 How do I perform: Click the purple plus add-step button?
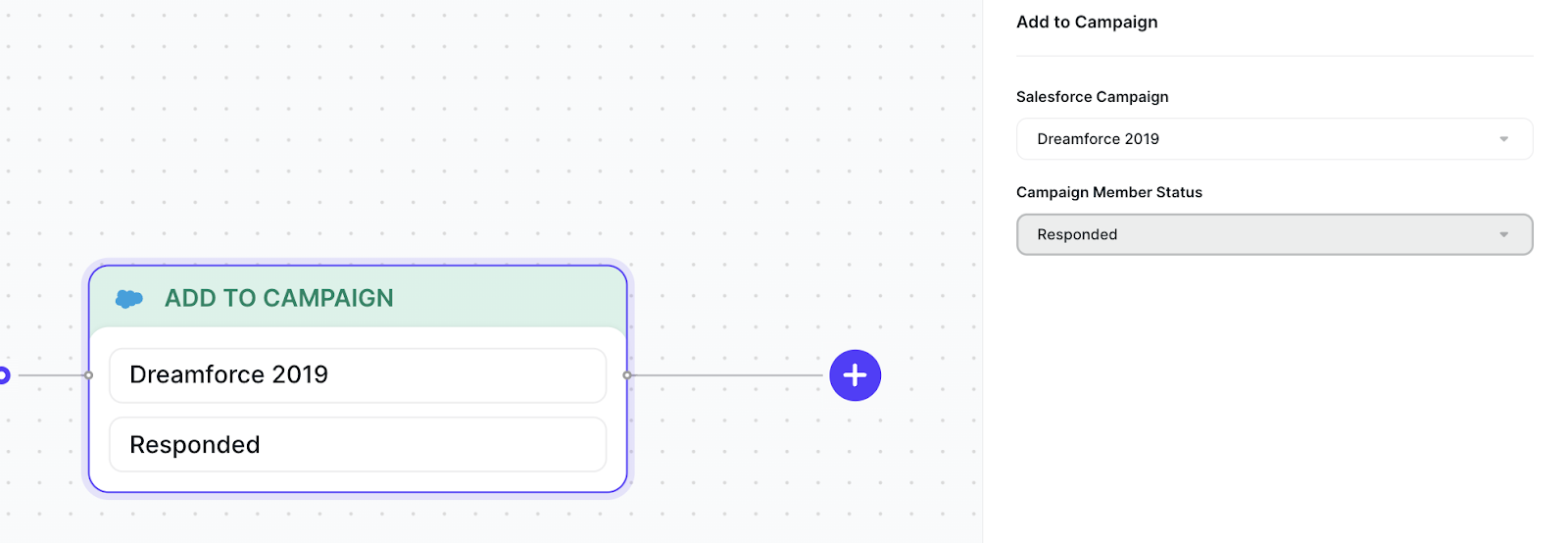pyautogui.click(x=855, y=375)
